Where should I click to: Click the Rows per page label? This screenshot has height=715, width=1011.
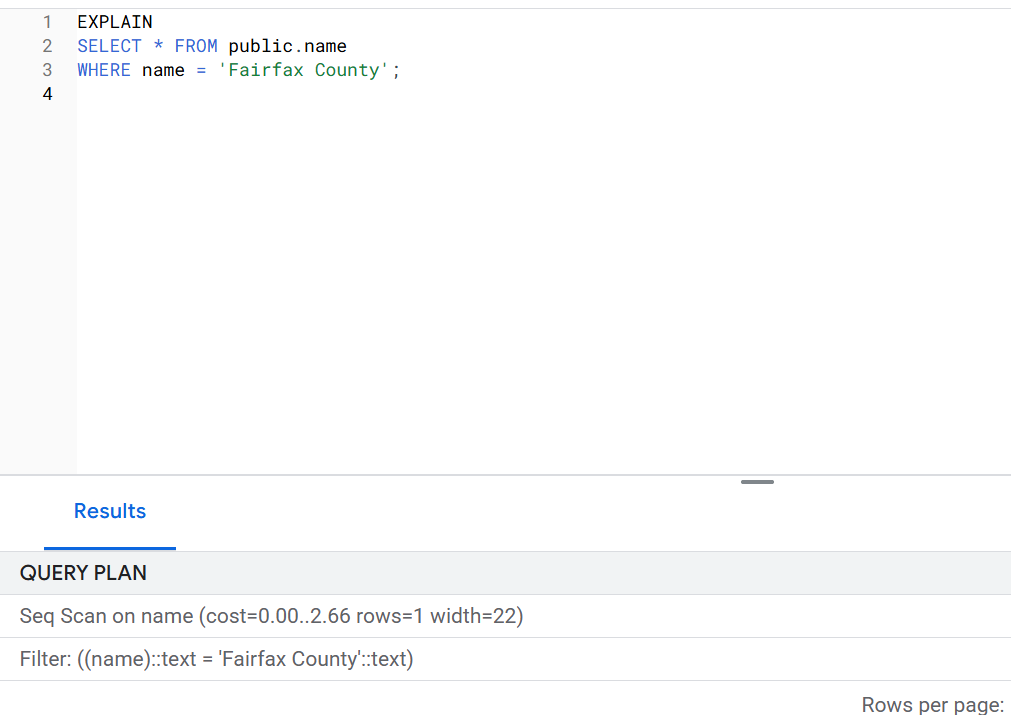click(x=932, y=704)
